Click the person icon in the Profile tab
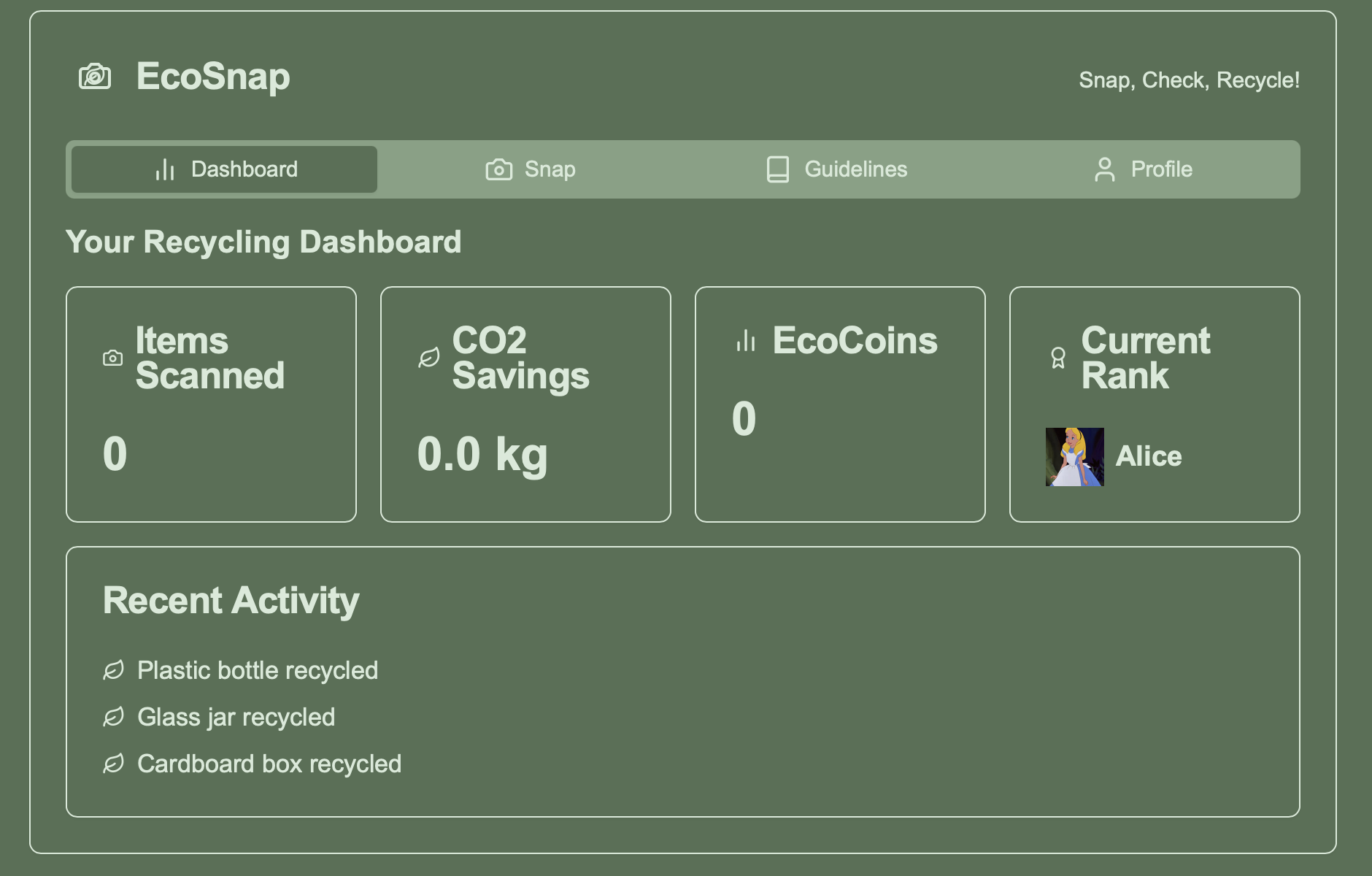The width and height of the screenshot is (1372, 876). click(x=1103, y=169)
